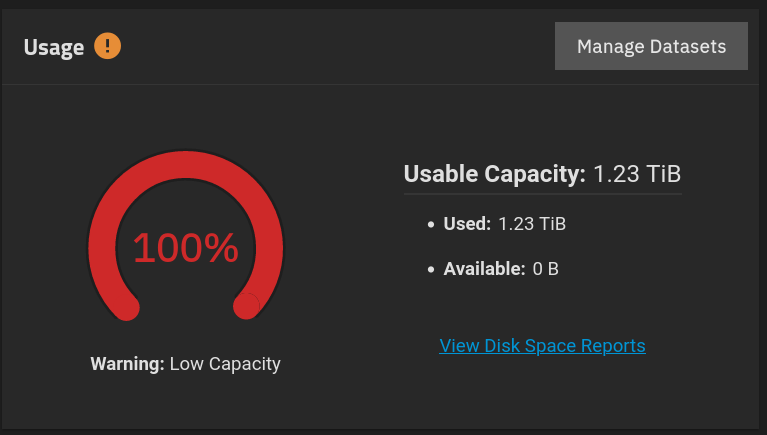Click the rounded right end of gauge arc

[x=246, y=307]
